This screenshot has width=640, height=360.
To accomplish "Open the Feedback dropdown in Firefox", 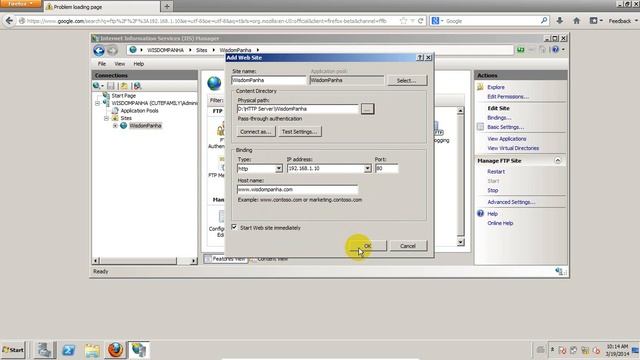I will coord(623,21).
